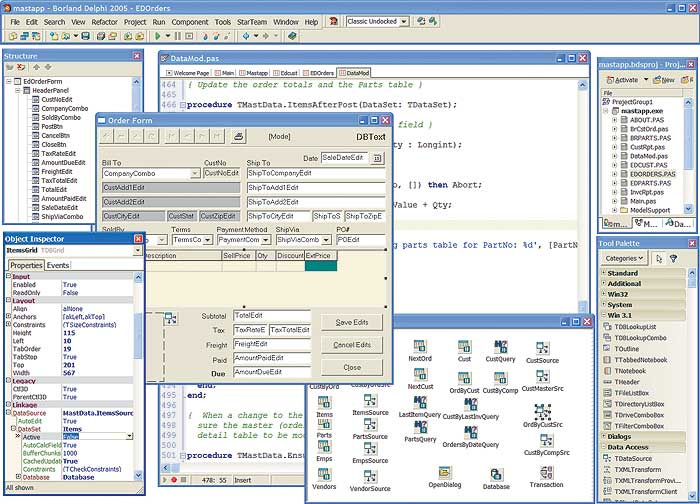The width and height of the screenshot is (700, 504).
Task: Click the OpenDialog component icon
Action: tap(445, 472)
